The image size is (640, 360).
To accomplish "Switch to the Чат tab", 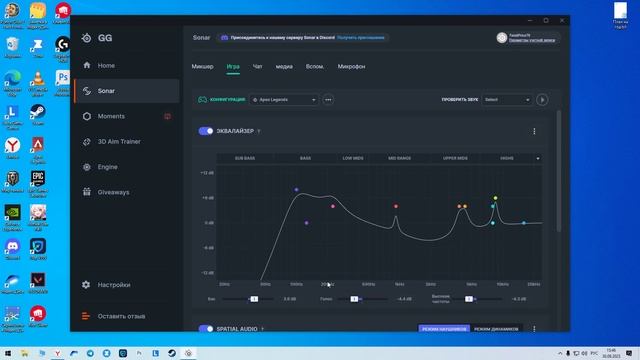I will (257, 67).
